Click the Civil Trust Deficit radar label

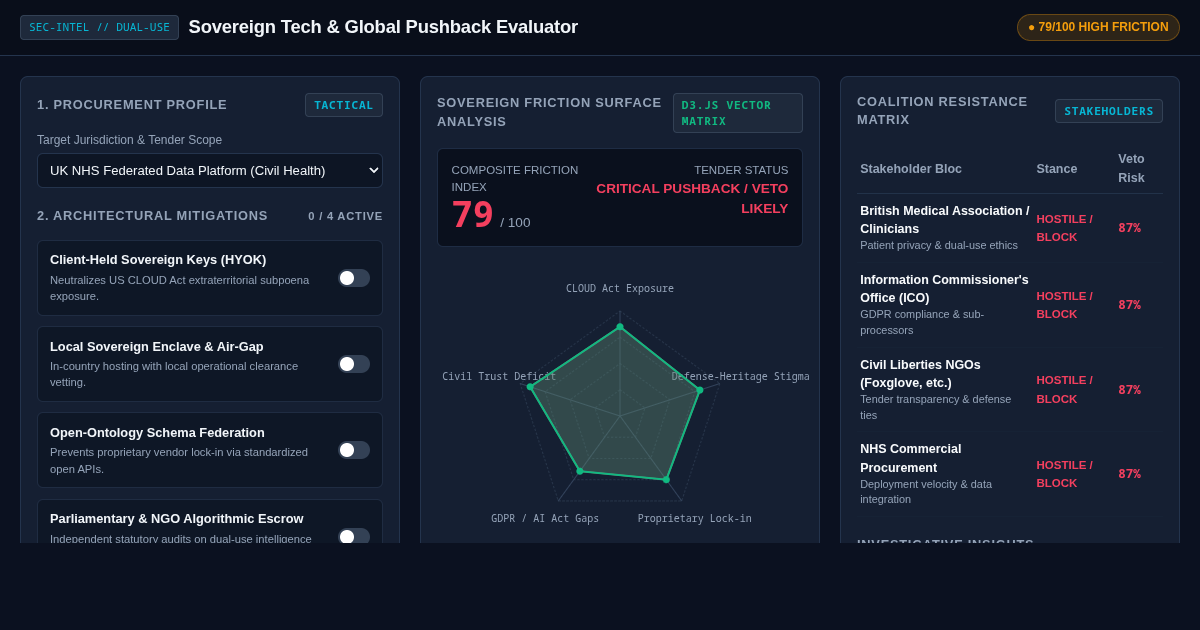pos(499,377)
